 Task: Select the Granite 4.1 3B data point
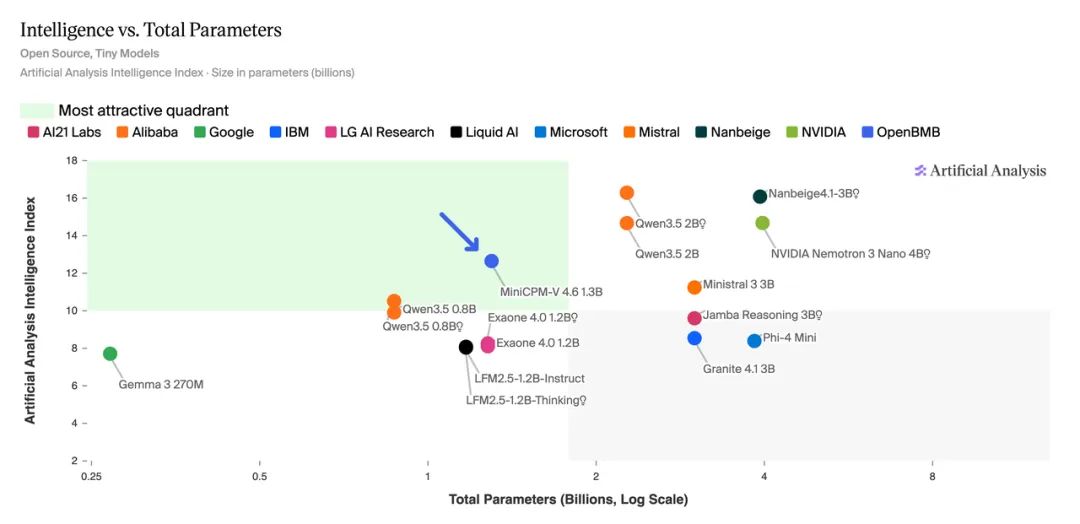point(694,338)
